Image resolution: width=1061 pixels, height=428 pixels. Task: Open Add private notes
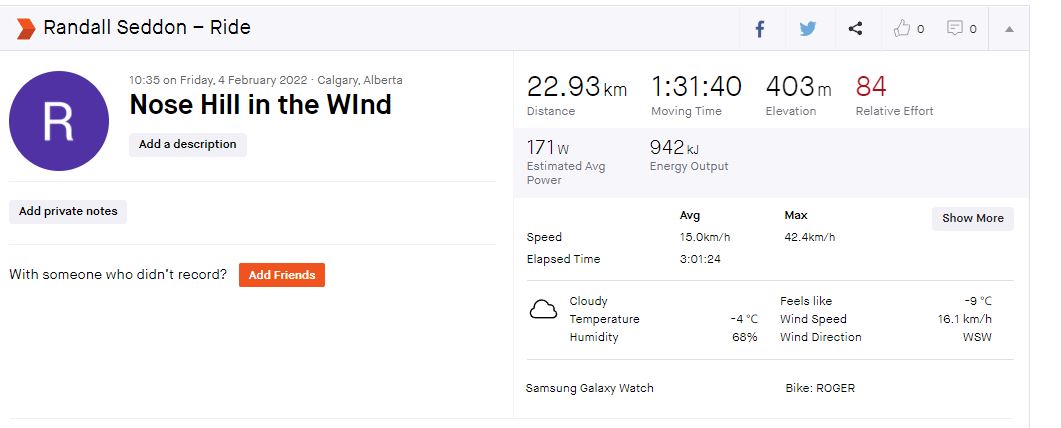point(68,212)
